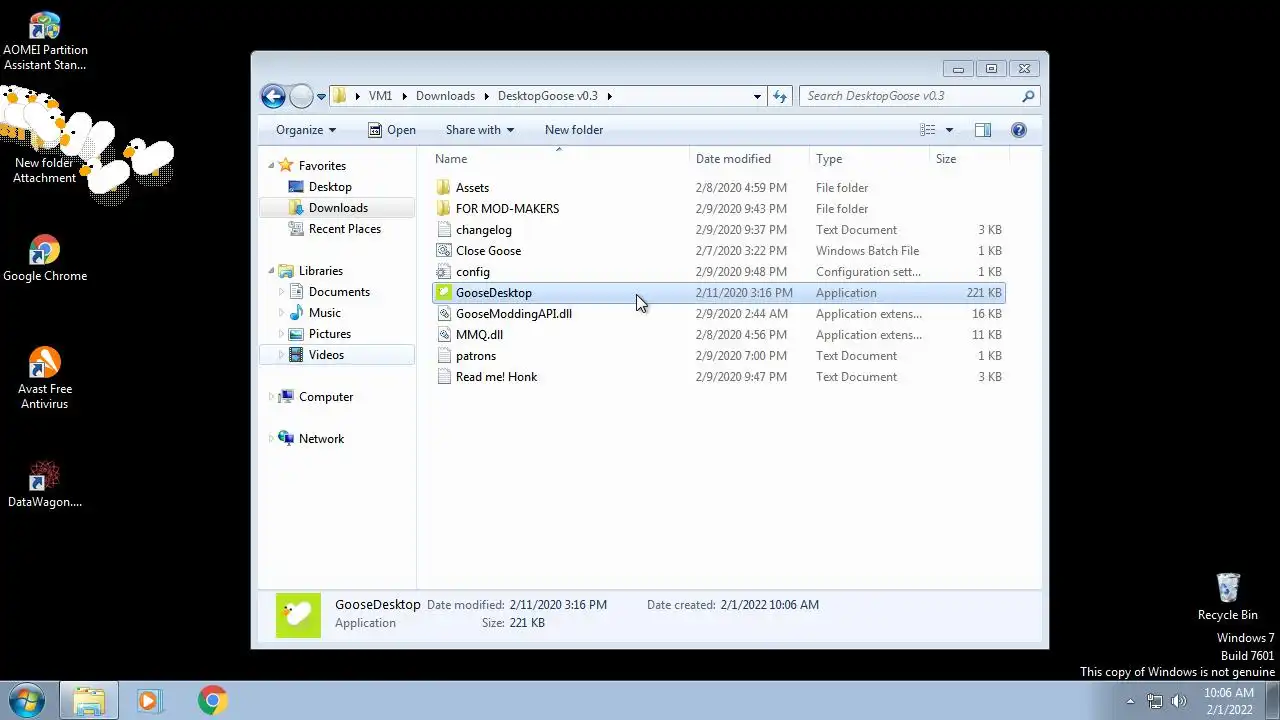Screen dimensions: 1280x720
Task: Navigate to VM1 in the address path
Action: pyautogui.click(x=380, y=96)
